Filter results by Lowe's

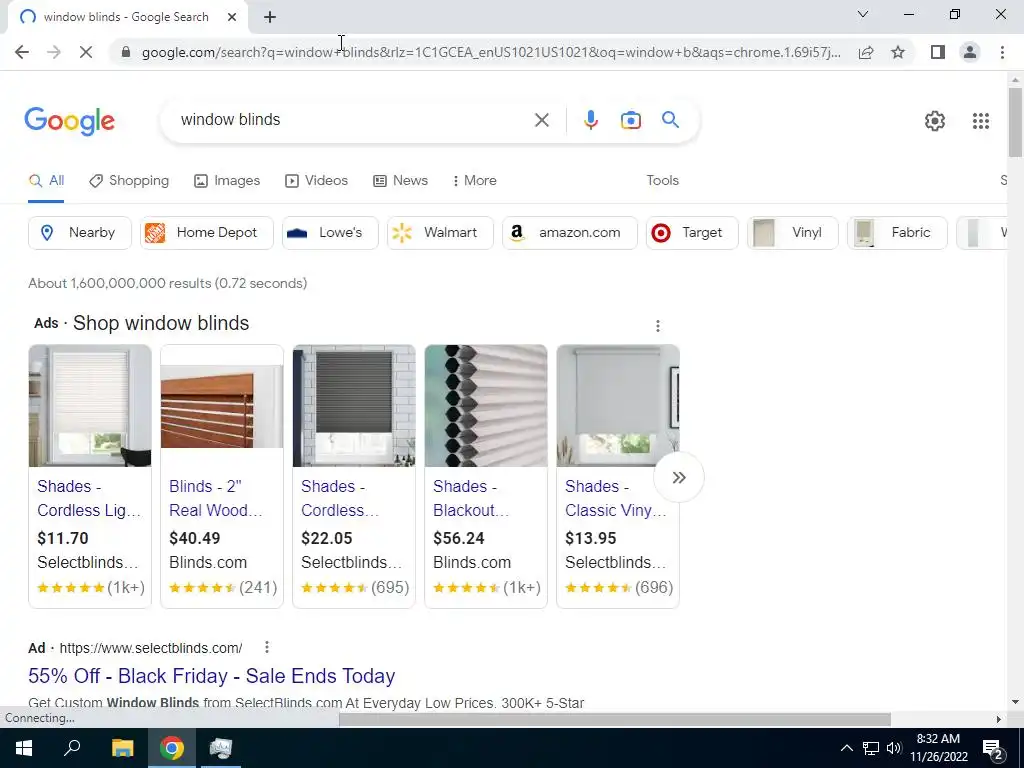pyautogui.click(x=330, y=233)
